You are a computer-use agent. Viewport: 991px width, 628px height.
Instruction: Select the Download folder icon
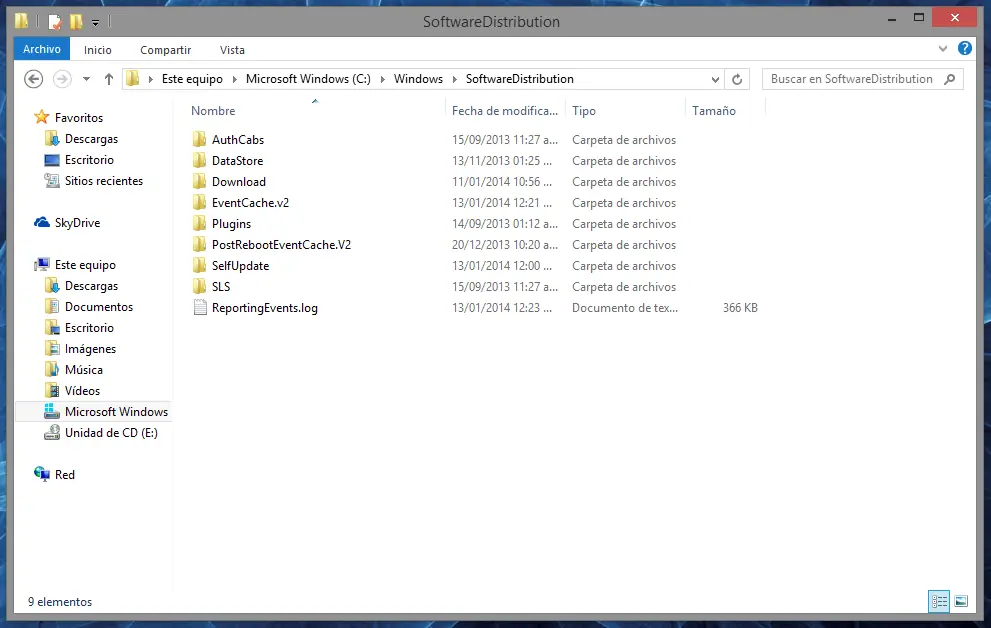200,181
